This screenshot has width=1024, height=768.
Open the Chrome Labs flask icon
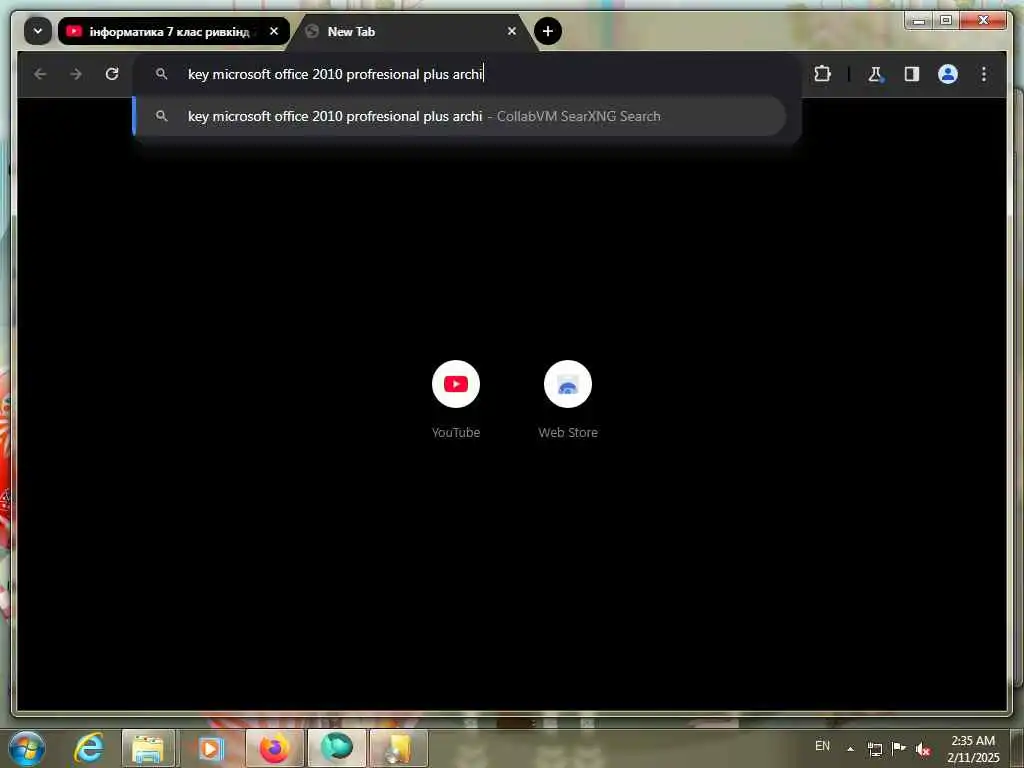point(875,74)
